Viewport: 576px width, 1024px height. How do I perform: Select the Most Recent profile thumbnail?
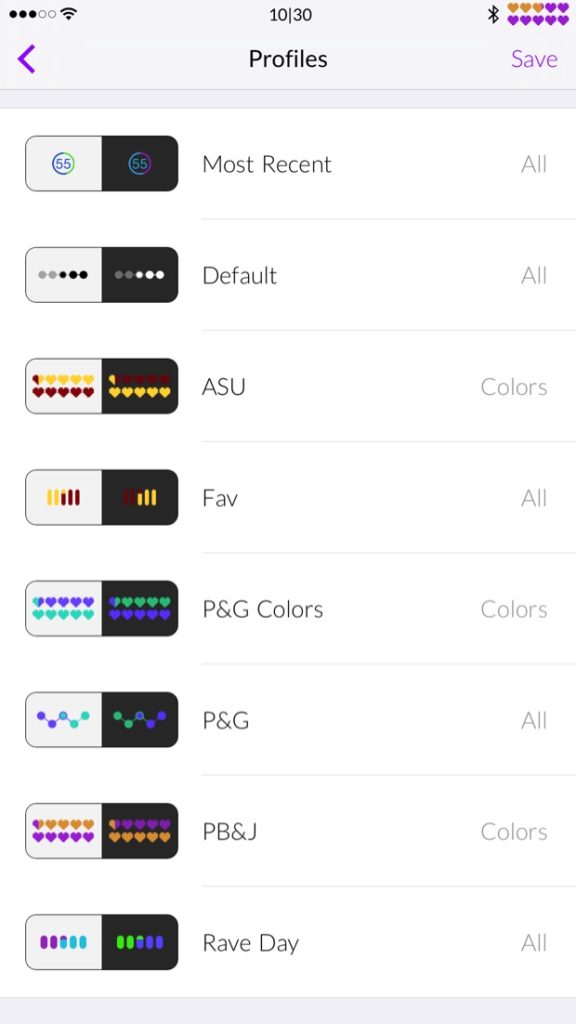[101, 163]
